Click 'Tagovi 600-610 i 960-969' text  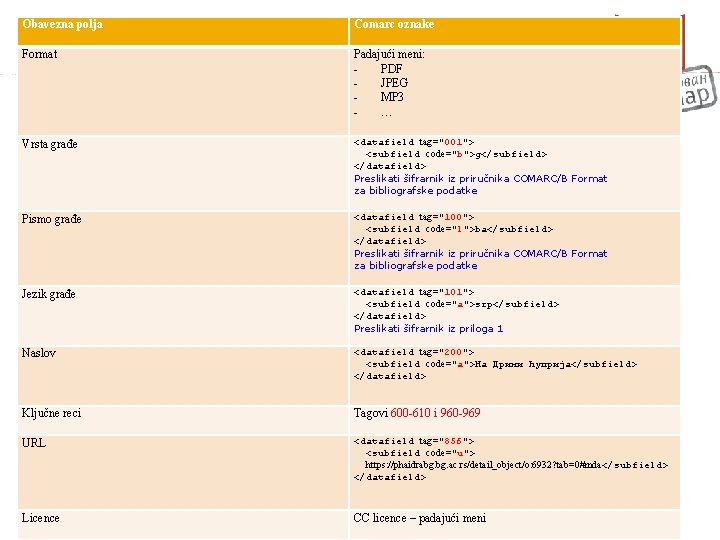click(x=417, y=413)
